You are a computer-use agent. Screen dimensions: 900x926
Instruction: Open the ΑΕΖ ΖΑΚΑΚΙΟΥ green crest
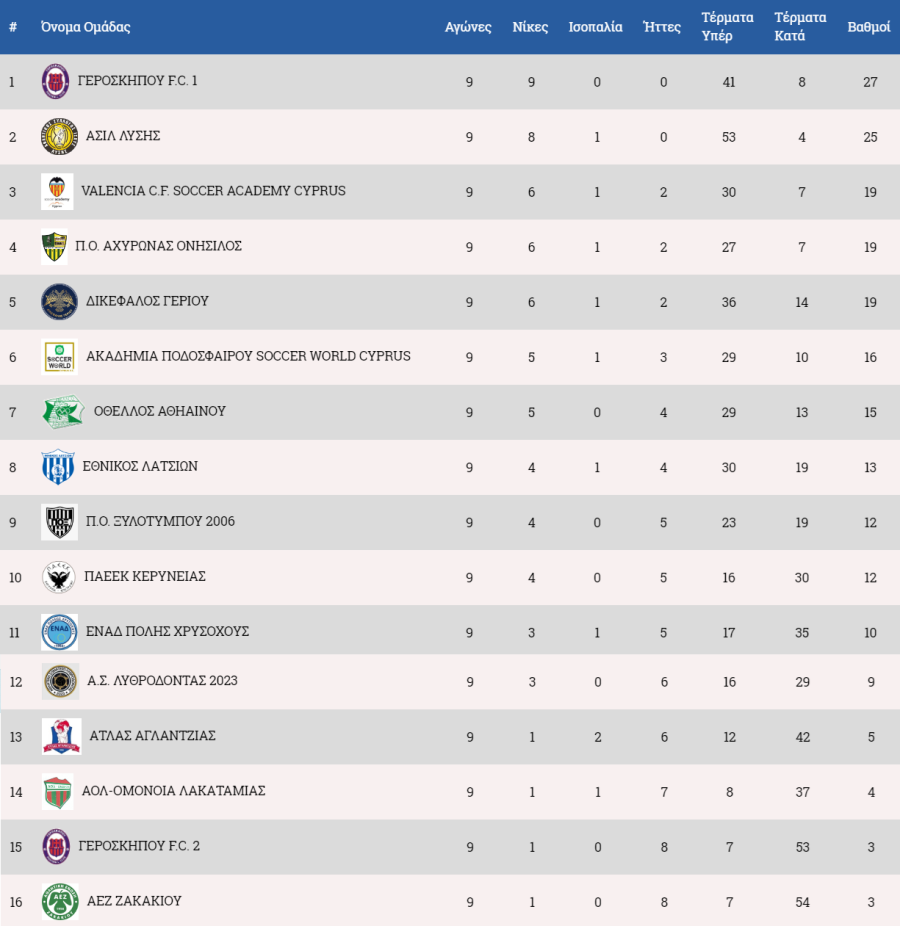60,902
